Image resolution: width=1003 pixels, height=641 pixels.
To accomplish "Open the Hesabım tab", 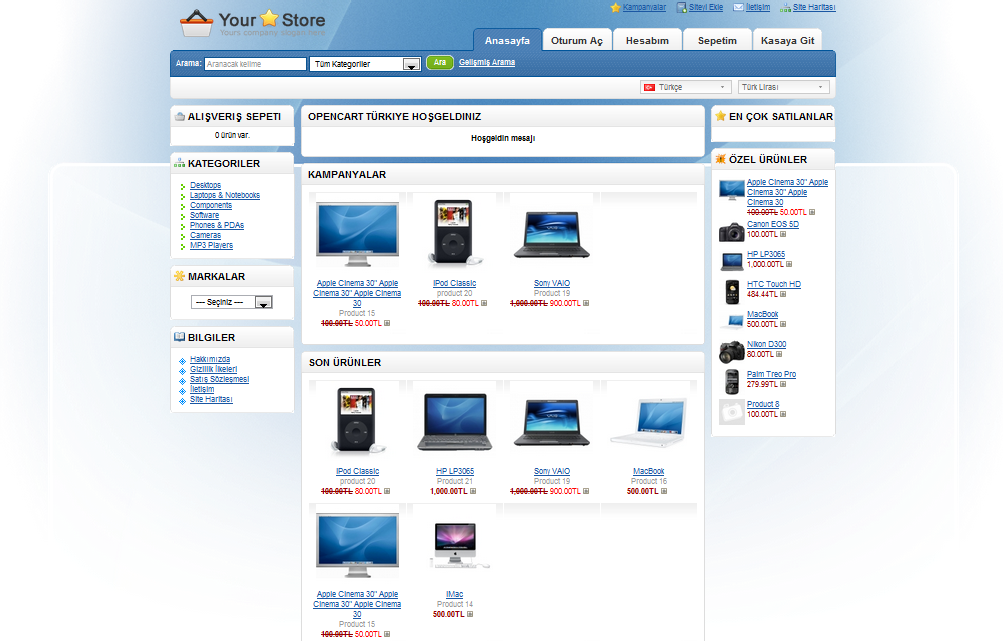I will [x=647, y=40].
